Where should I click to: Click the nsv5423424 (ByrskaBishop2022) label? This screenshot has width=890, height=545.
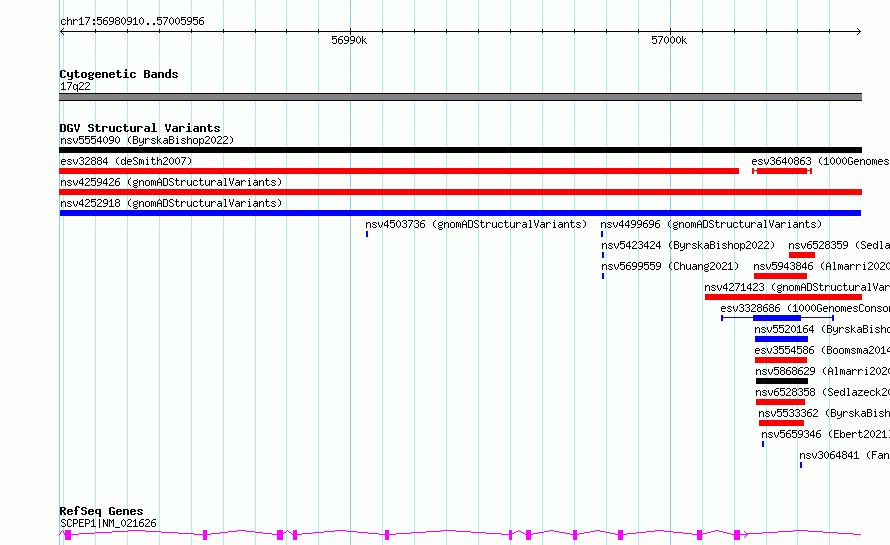(x=688, y=245)
